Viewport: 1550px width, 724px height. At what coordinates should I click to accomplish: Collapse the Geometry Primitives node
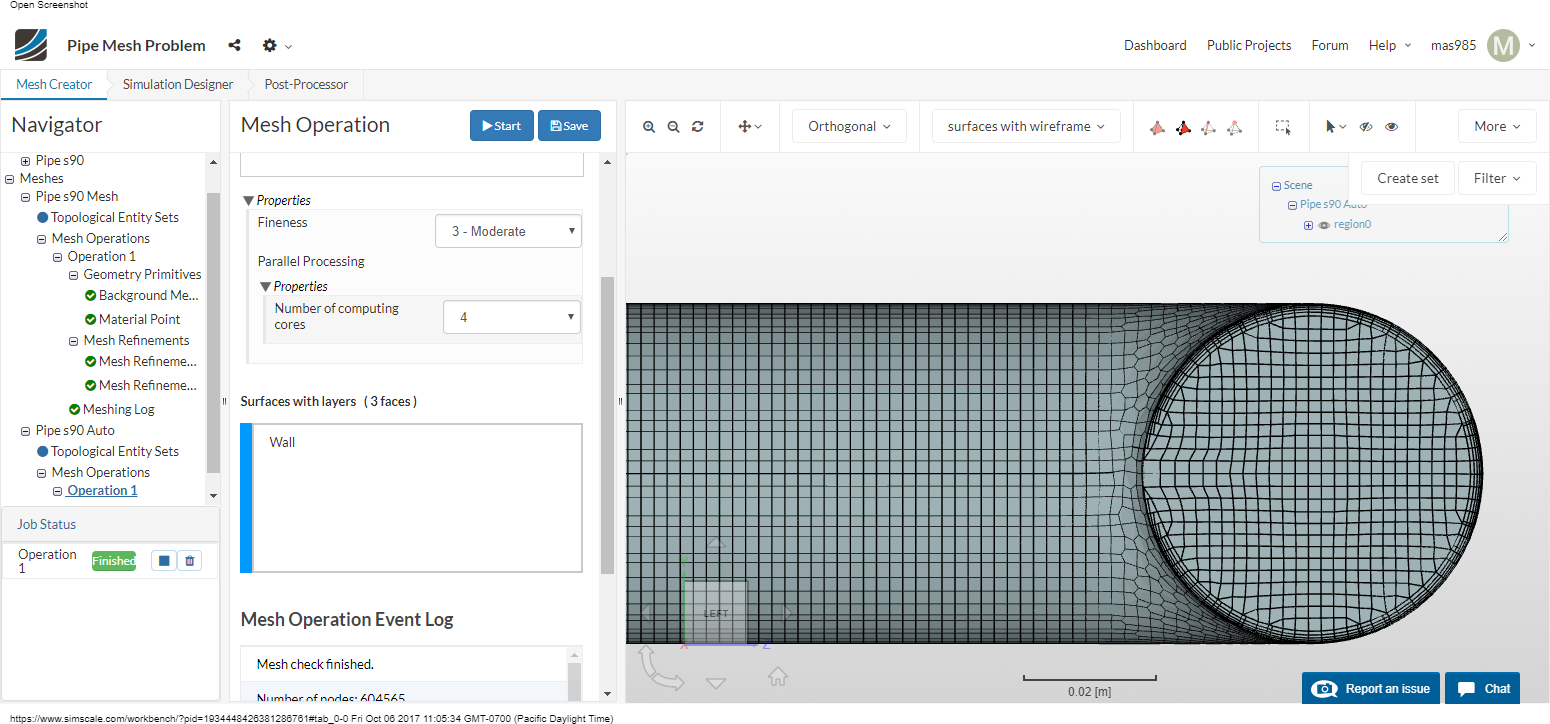(74, 275)
